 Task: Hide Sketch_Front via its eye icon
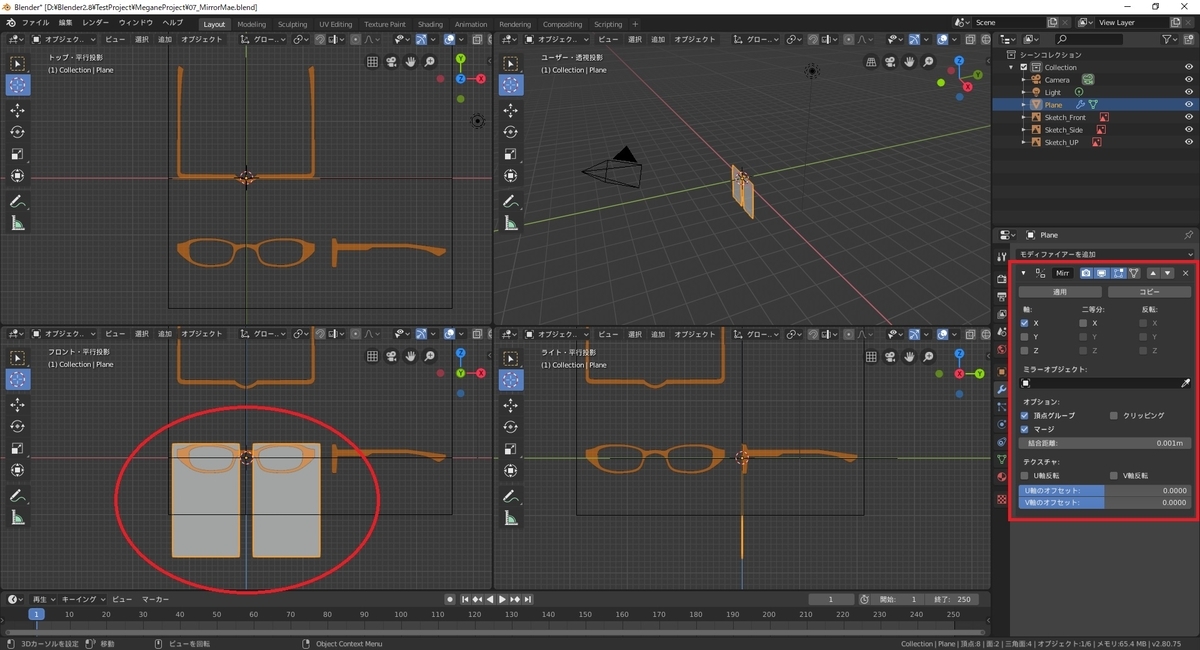coord(1188,117)
